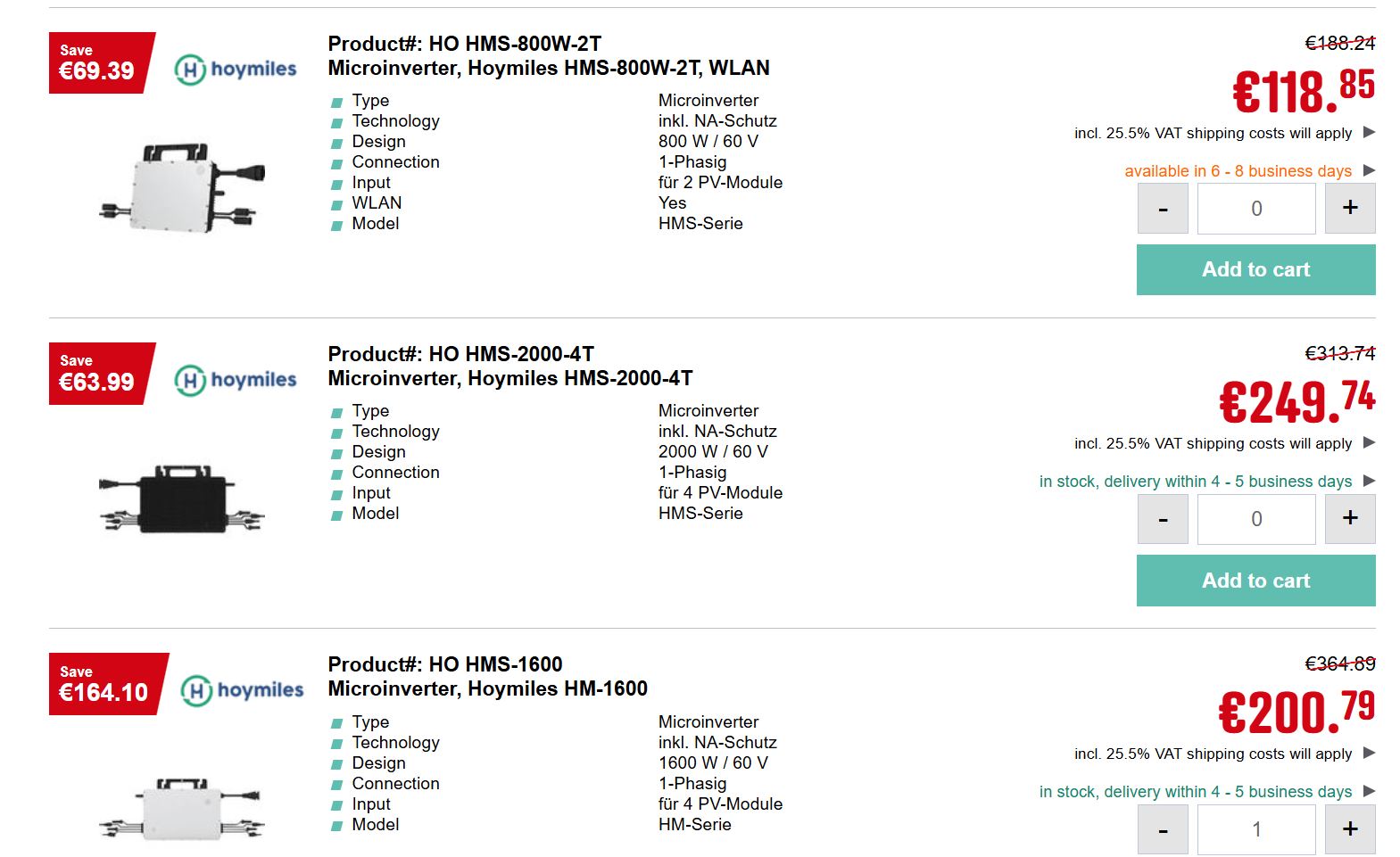The height and width of the screenshot is (857, 1400).
Task: Click quantity input field for HMS-800W-2T
Action: [x=1255, y=209]
